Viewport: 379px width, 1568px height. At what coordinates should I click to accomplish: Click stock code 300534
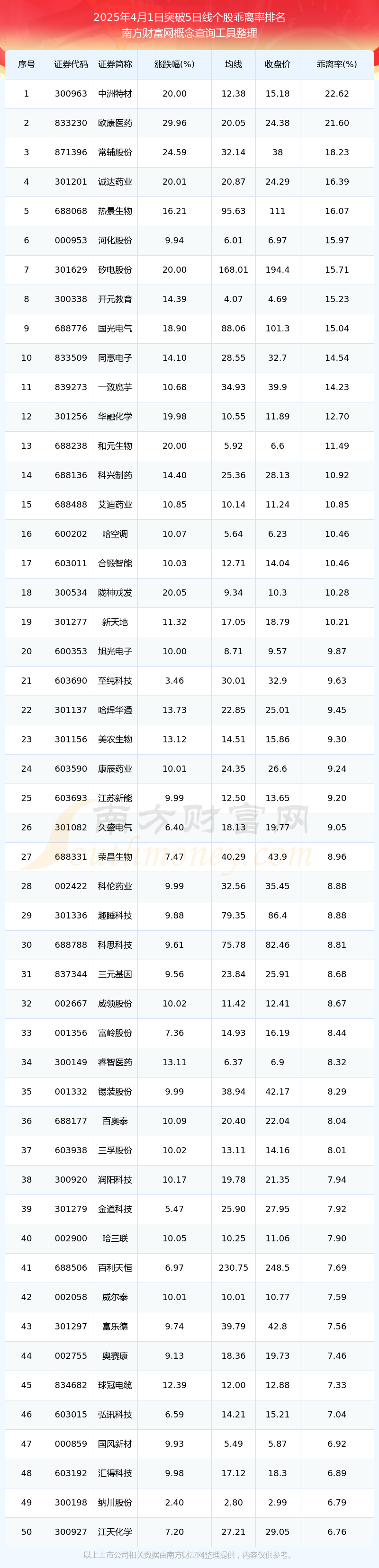click(71, 593)
